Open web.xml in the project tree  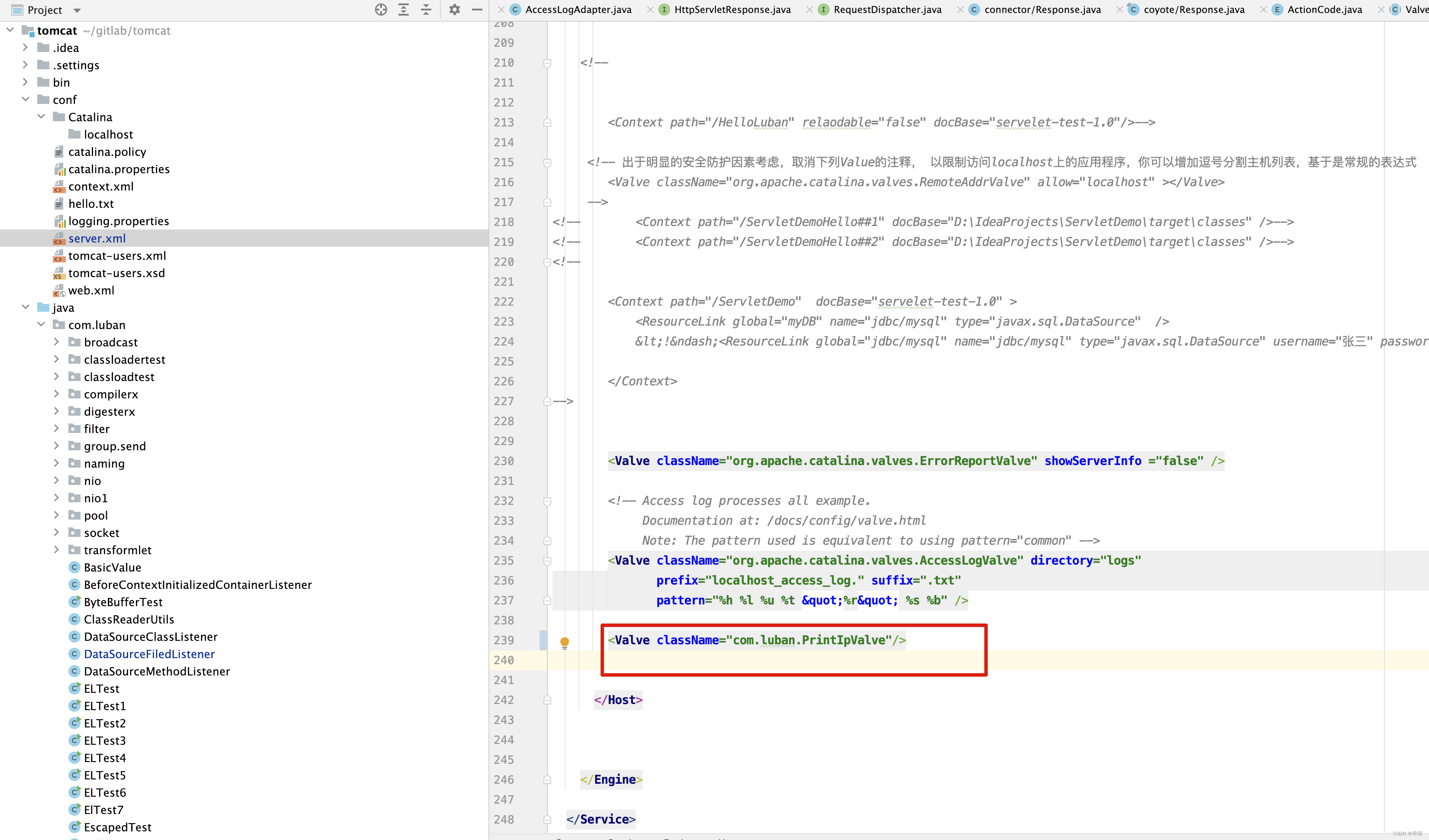point(91,291)
